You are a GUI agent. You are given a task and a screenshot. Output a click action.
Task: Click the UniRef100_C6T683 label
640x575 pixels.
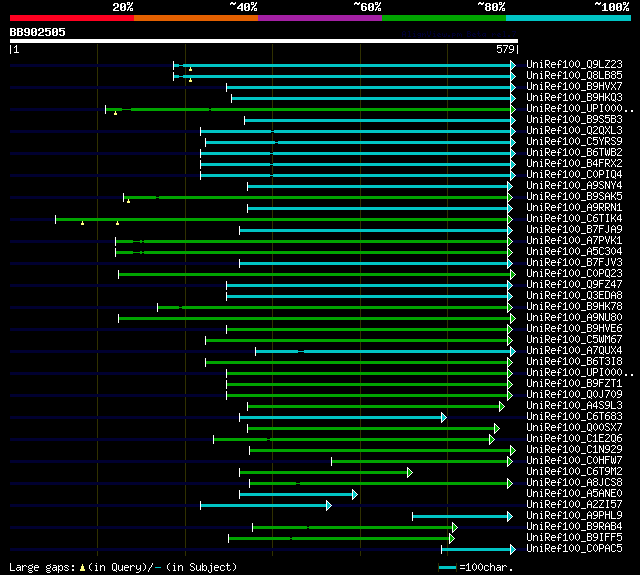[574, 417]
